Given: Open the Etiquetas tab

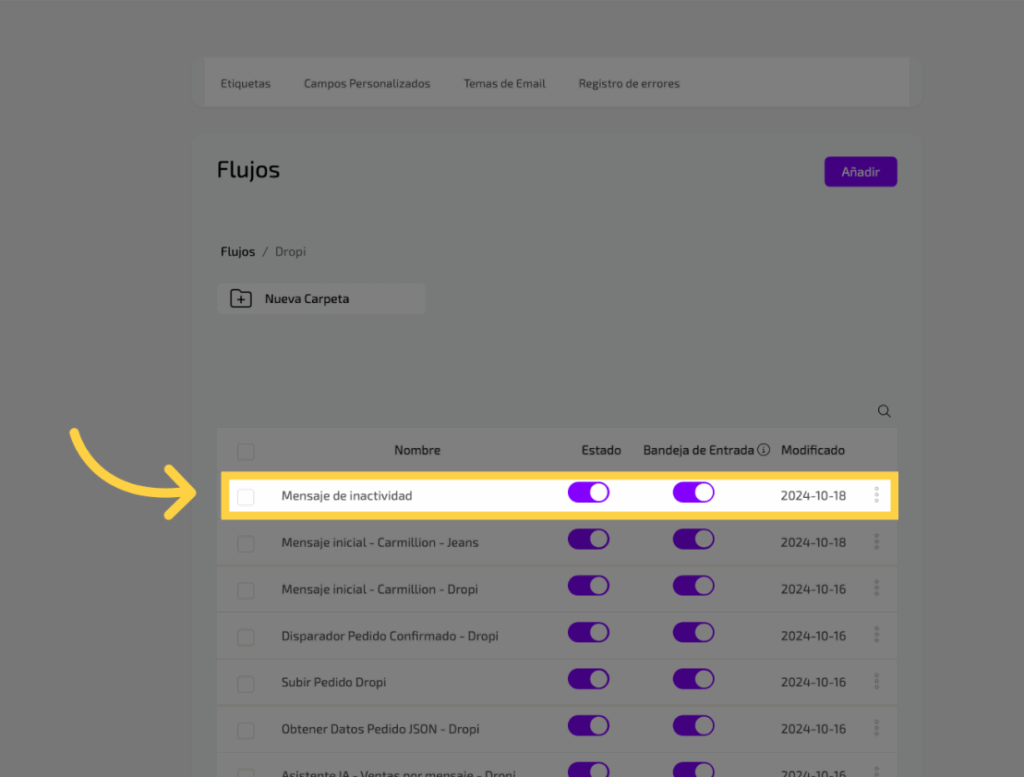Looking at the screenshot, I should 245,84.
